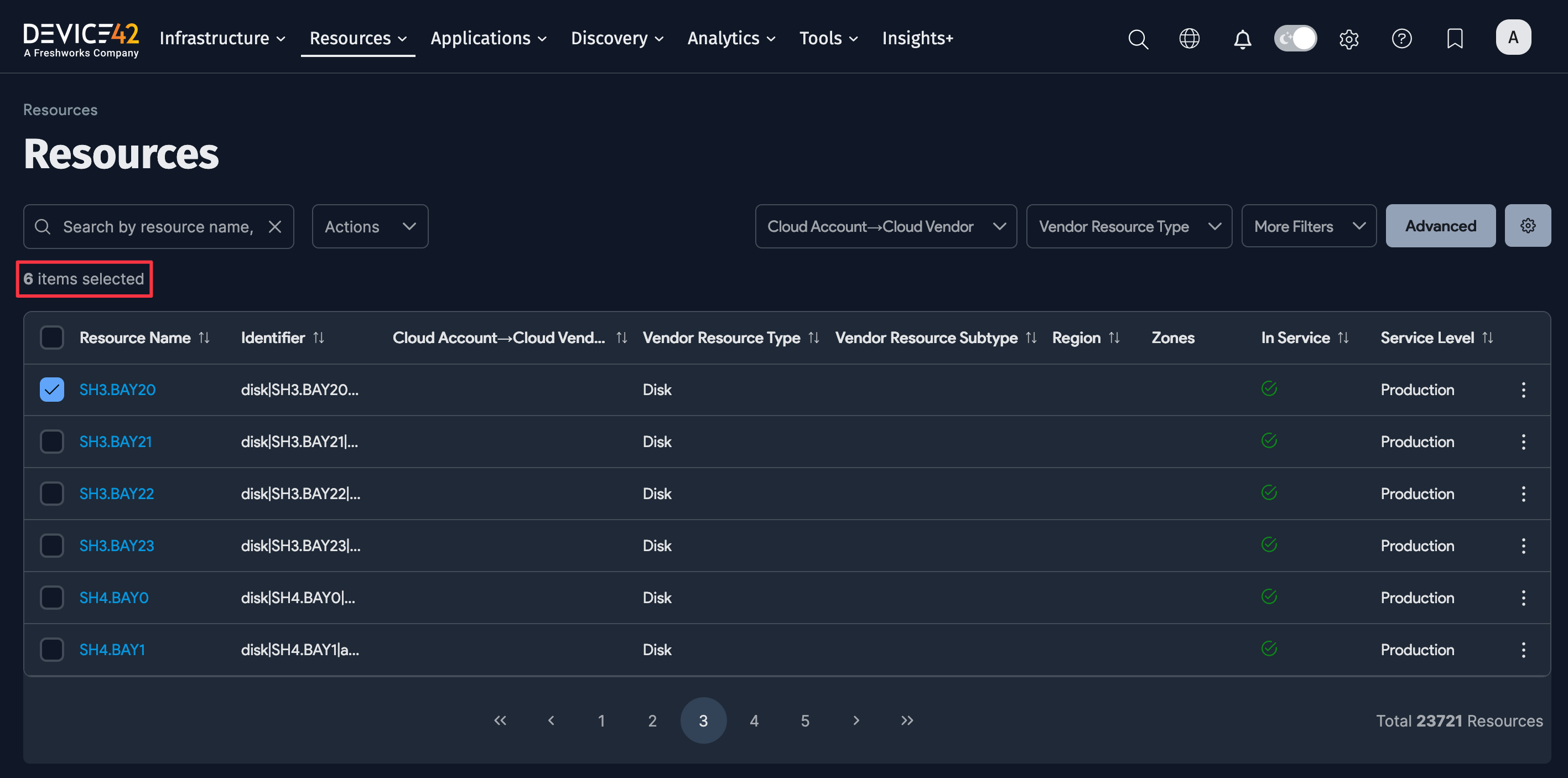Click the help question mark icon
Viewport: 1568px width, 778px height.
point(1402,38)
